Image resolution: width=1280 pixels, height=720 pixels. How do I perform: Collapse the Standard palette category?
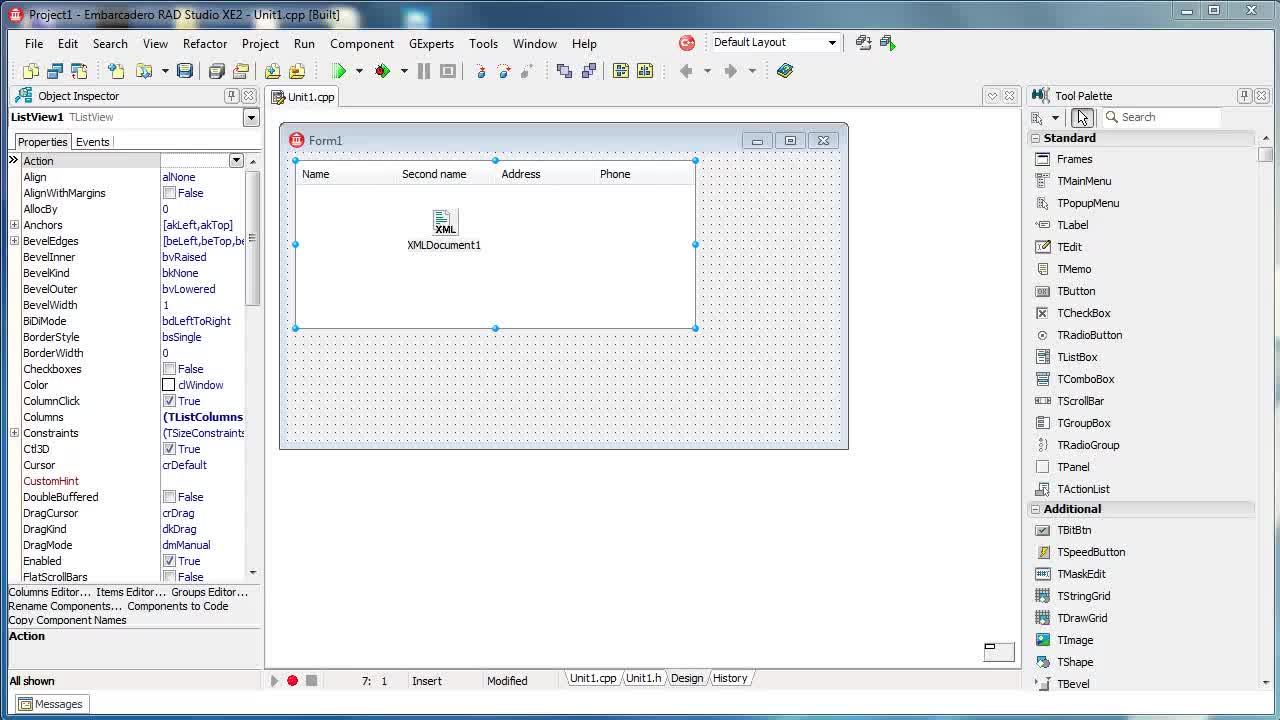1036,138
